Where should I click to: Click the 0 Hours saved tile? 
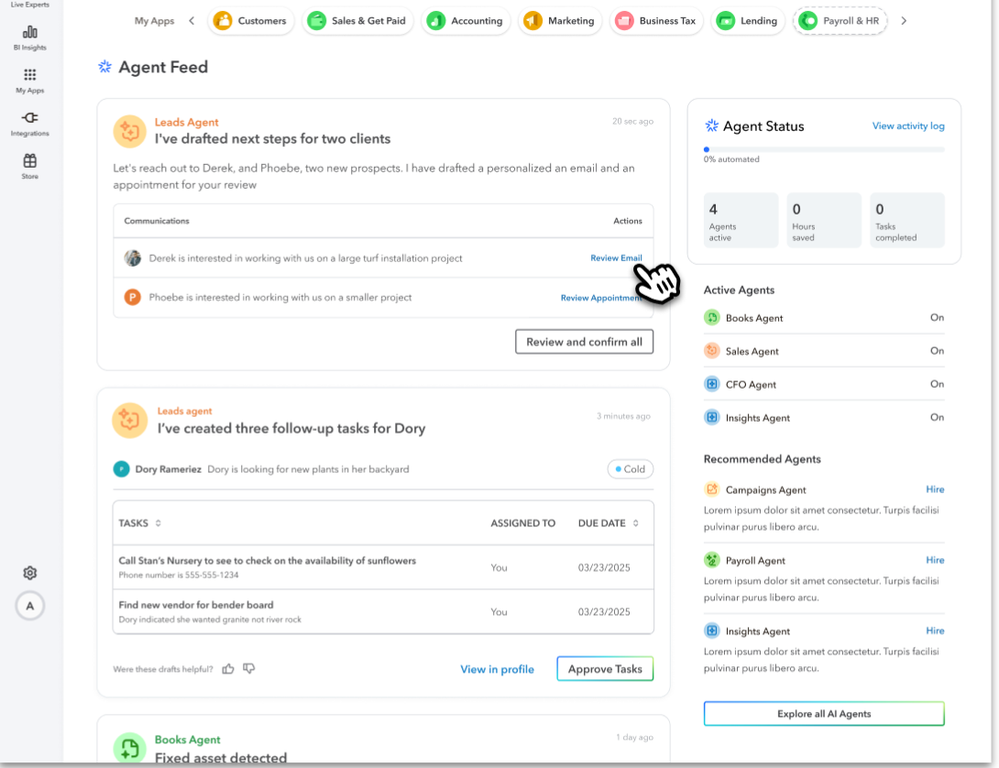[824, 221]
